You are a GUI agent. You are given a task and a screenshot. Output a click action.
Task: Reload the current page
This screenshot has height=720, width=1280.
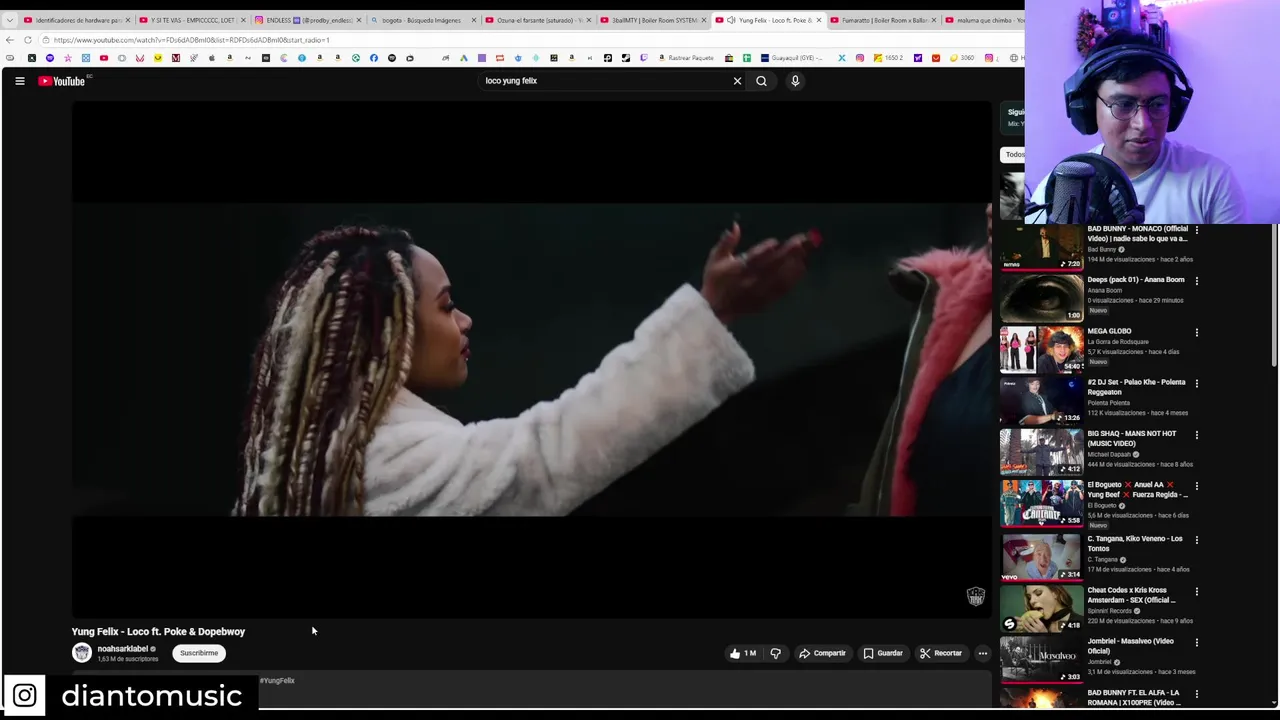[28, 40]
